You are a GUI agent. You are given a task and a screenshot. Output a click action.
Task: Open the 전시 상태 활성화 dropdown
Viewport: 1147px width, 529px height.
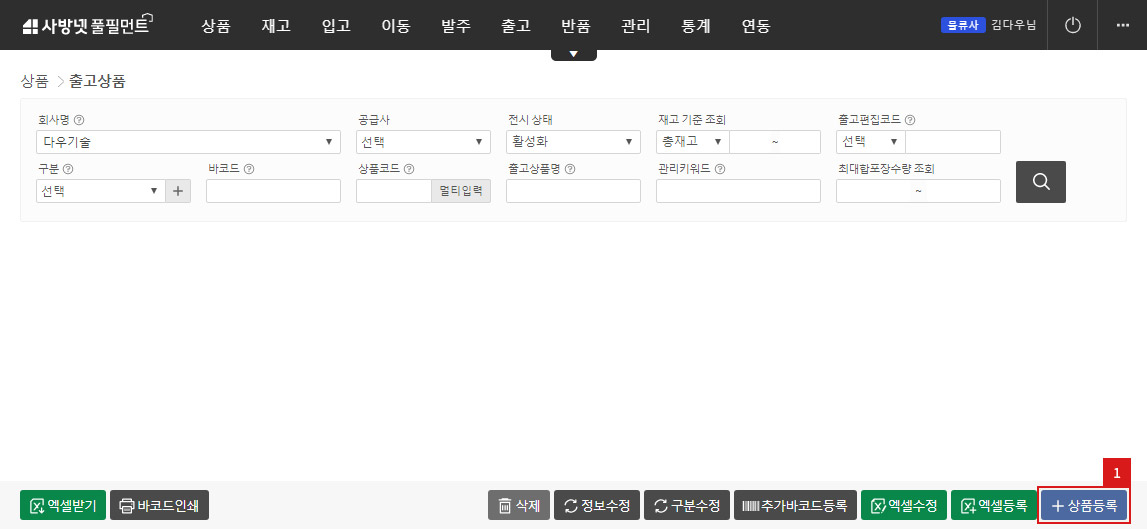tap(574, 142)
